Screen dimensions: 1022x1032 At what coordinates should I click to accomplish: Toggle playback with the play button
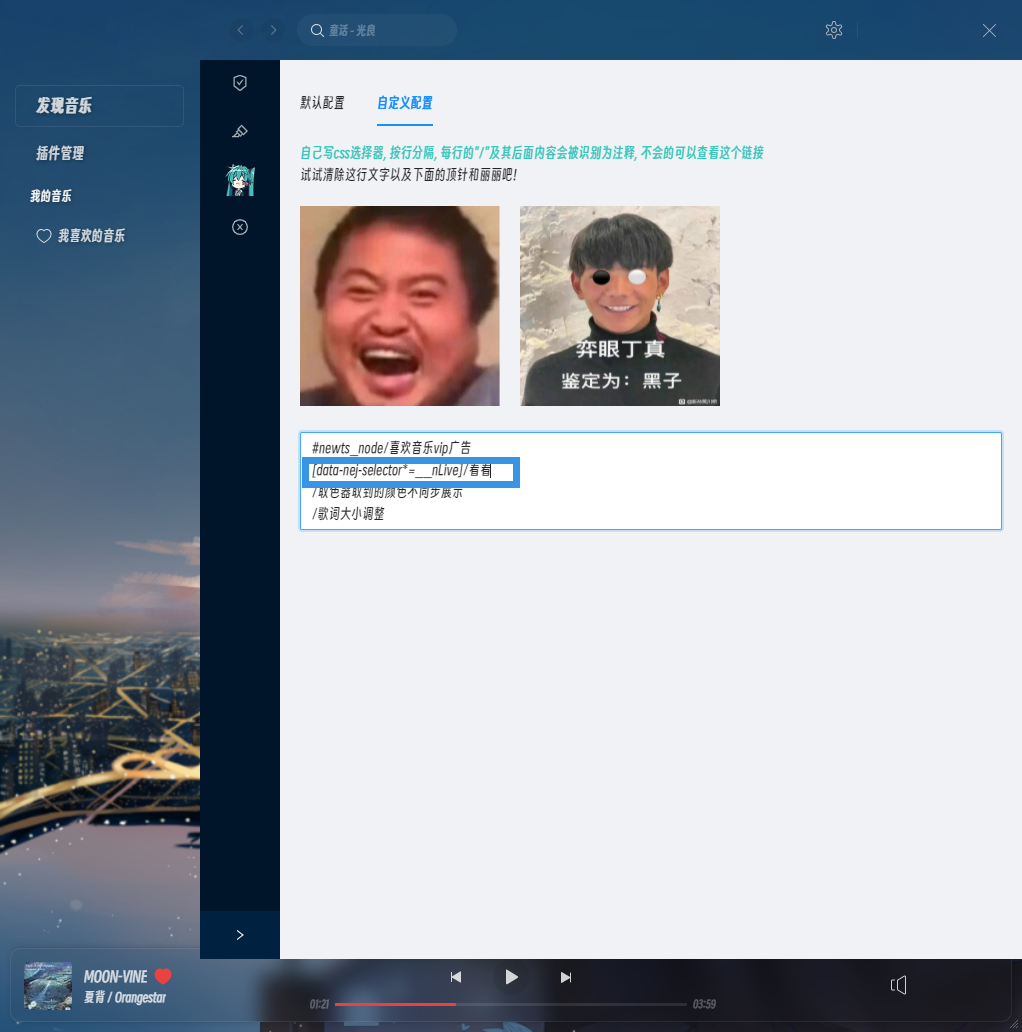[511, 977]
